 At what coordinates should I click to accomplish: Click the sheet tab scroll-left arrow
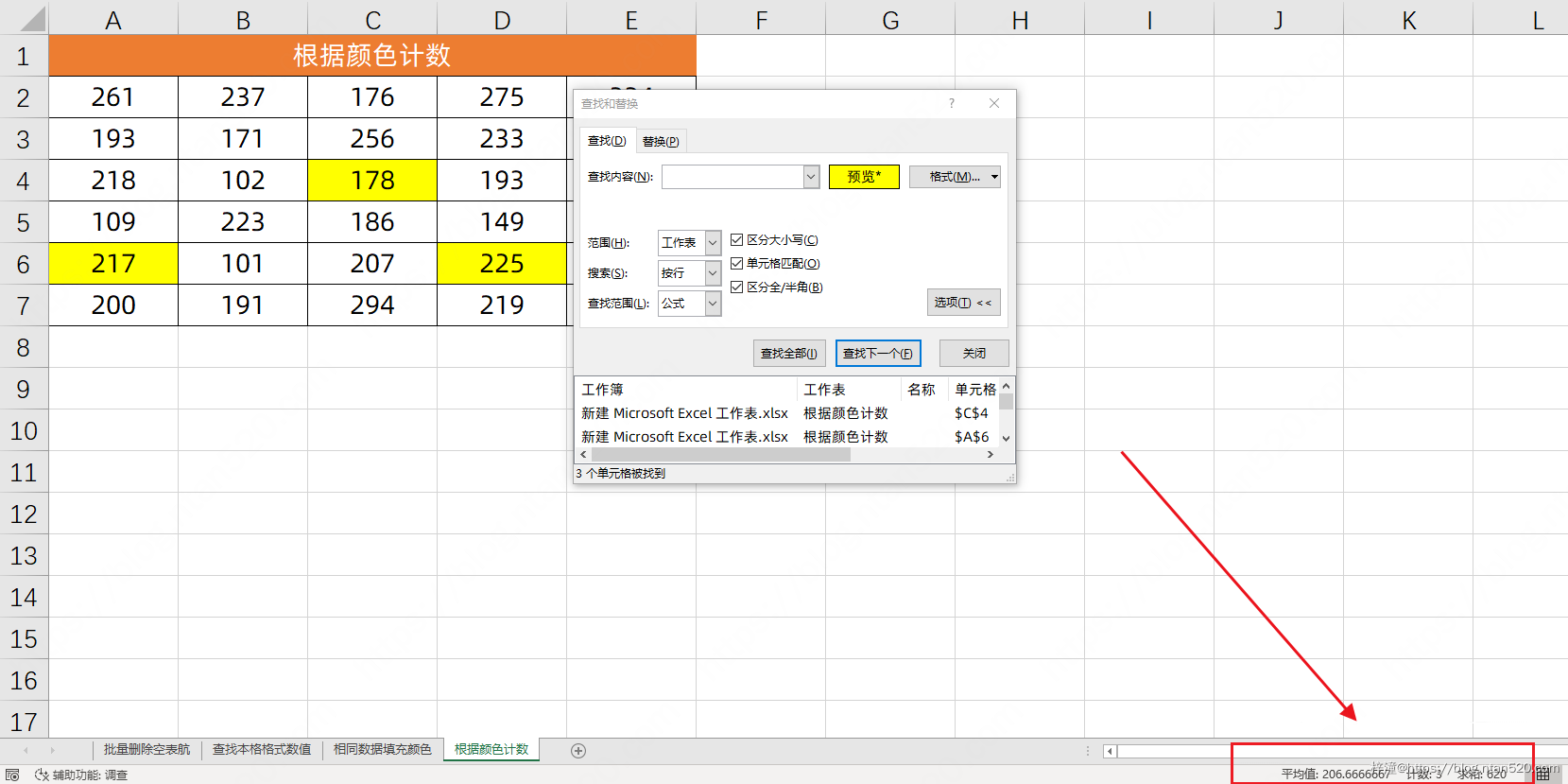26,750
